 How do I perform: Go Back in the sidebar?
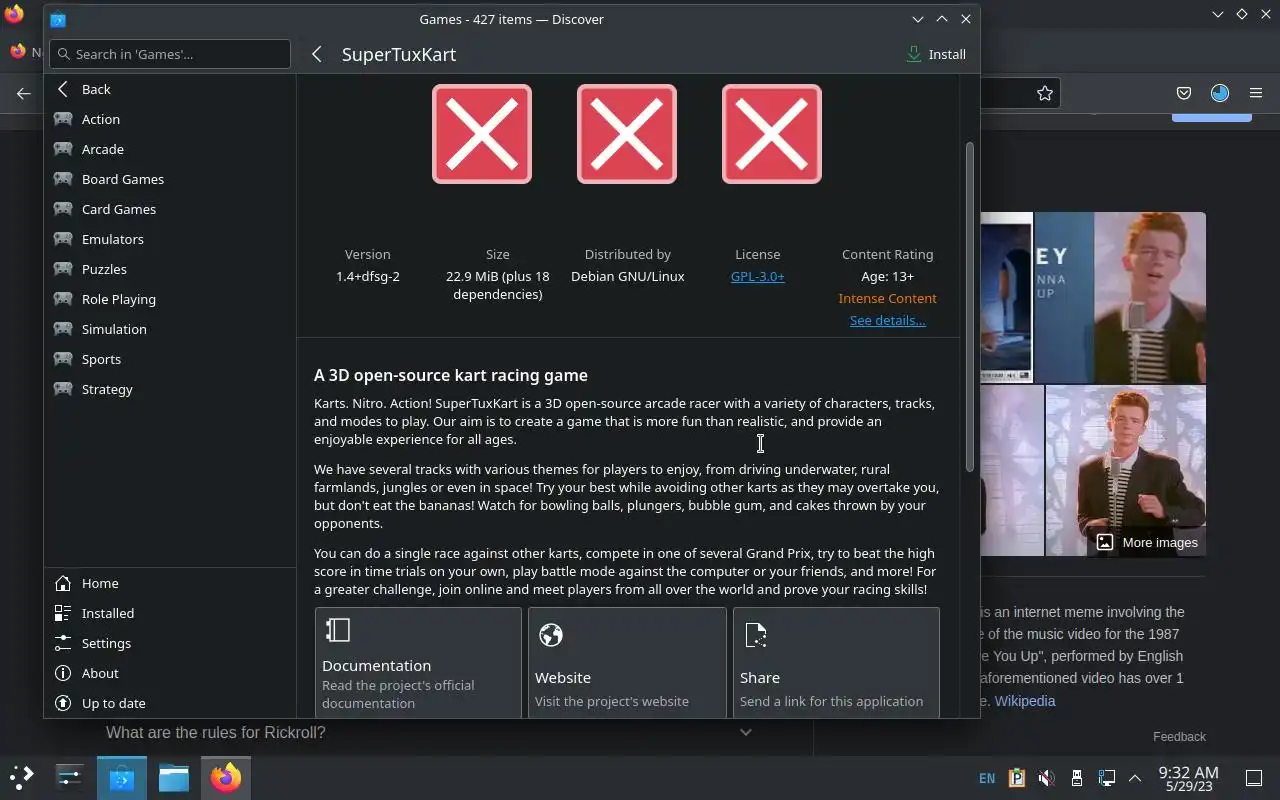coord(170,89)
